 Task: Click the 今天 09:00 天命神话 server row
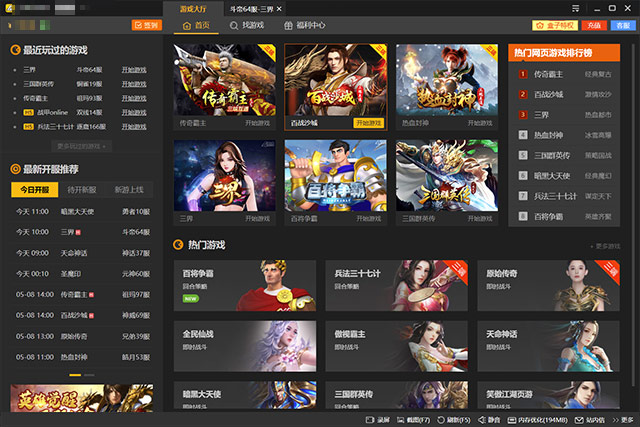83,253
